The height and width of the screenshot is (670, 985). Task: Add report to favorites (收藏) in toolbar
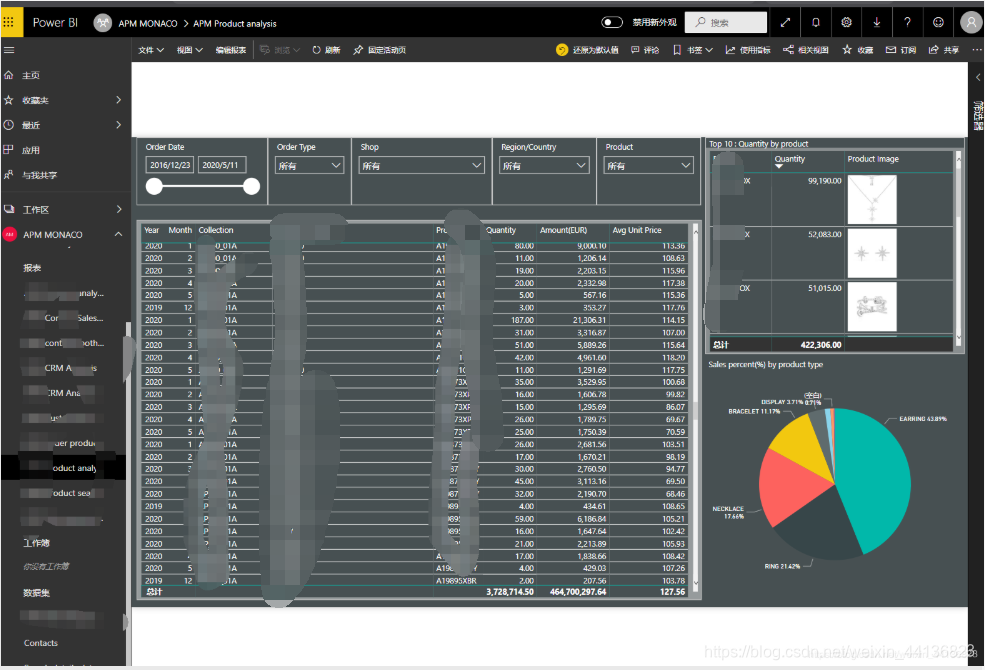857,50
